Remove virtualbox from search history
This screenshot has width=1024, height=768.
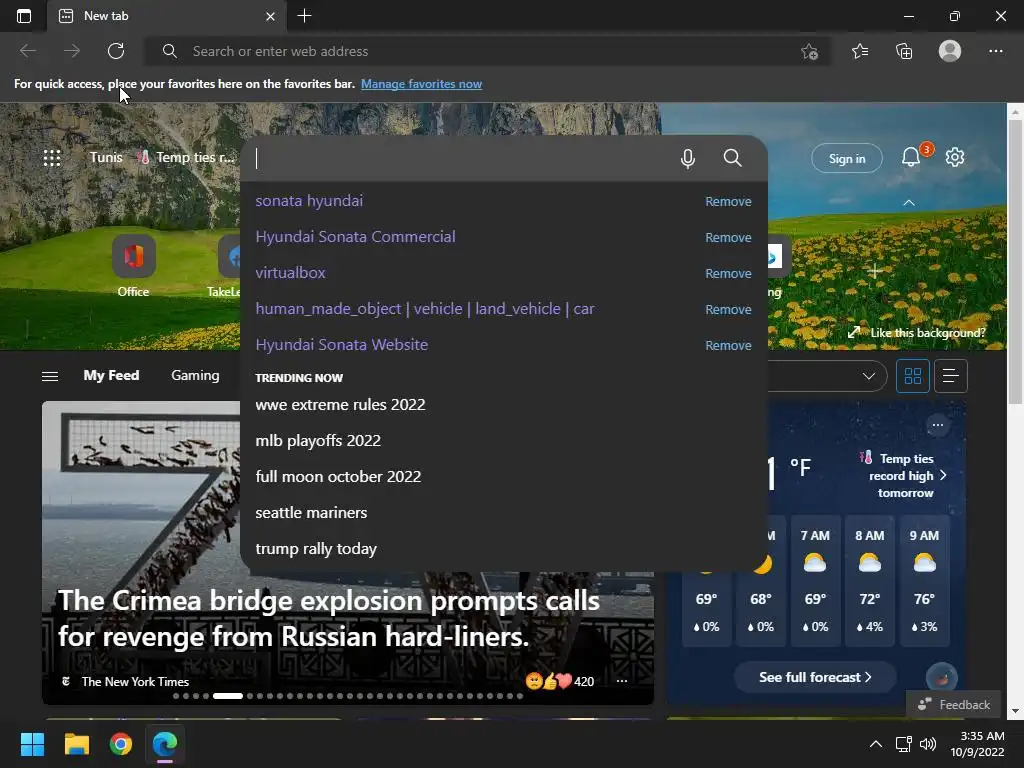[728, 273]
